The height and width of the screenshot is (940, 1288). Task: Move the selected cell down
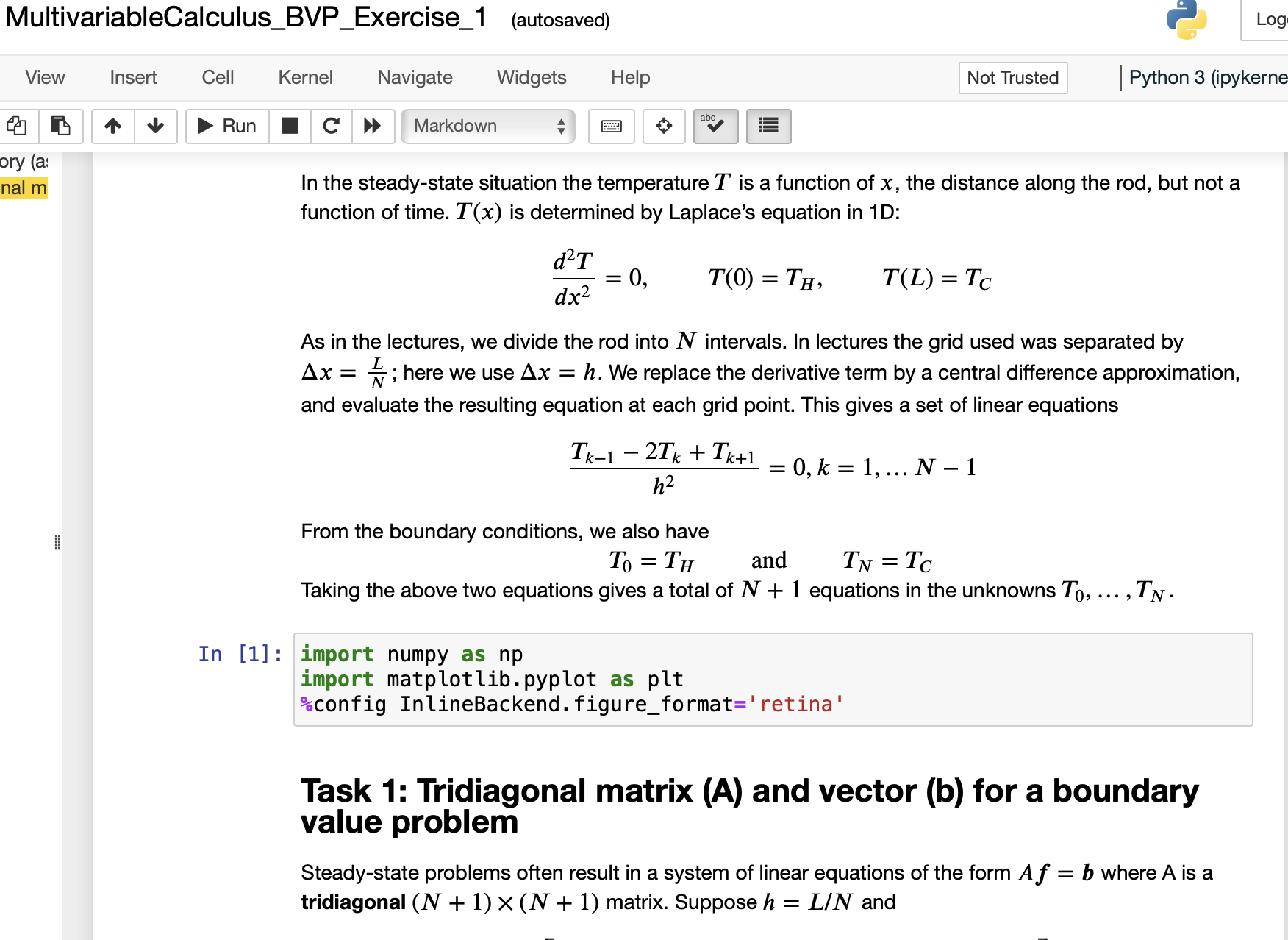[156, 126]
